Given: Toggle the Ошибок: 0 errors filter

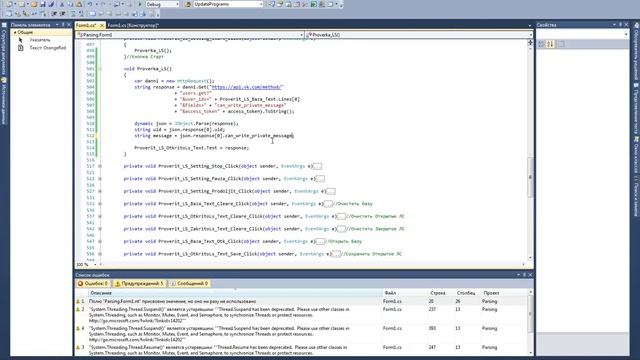Looking at the screenshot, I should [x=93, y=283].
